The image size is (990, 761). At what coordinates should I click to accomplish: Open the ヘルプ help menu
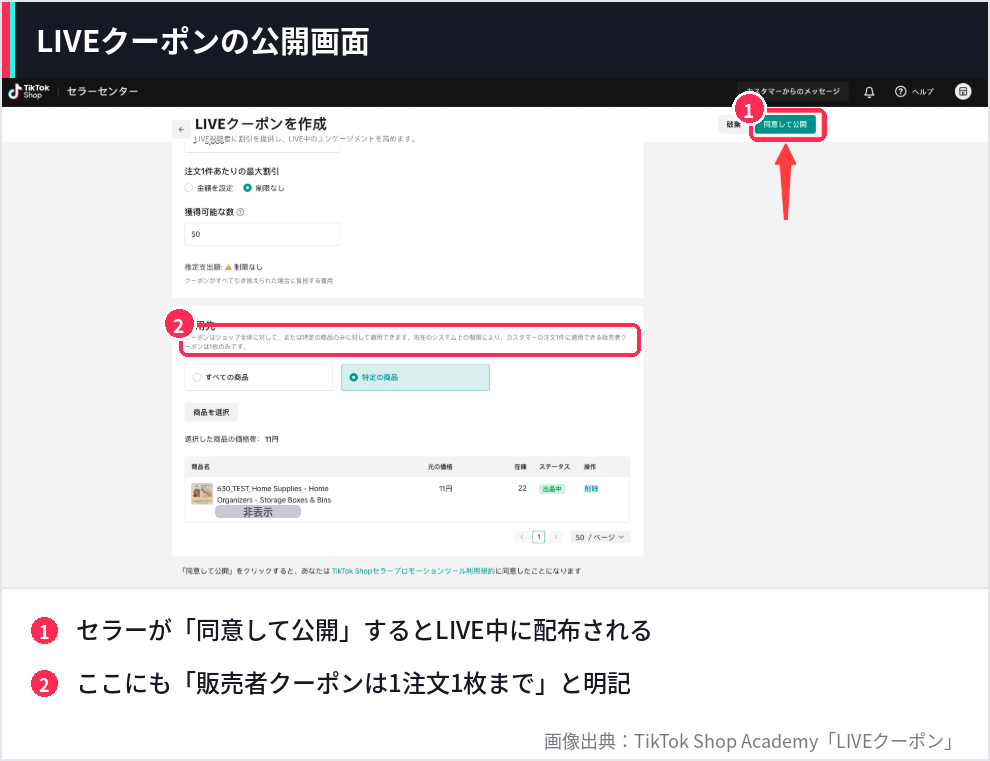pyautogui.click(x=914, y=92)
